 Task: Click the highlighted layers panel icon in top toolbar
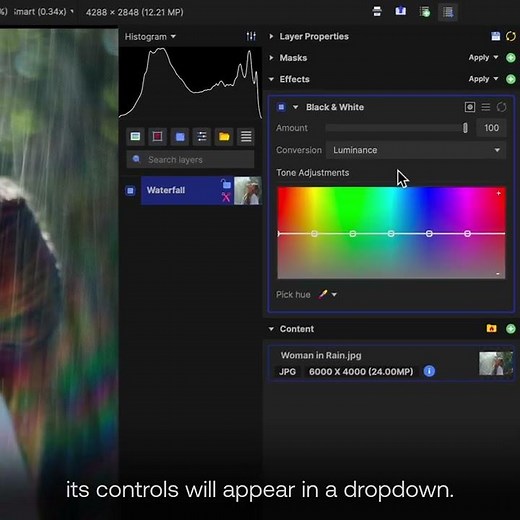(x=448, y=12)
